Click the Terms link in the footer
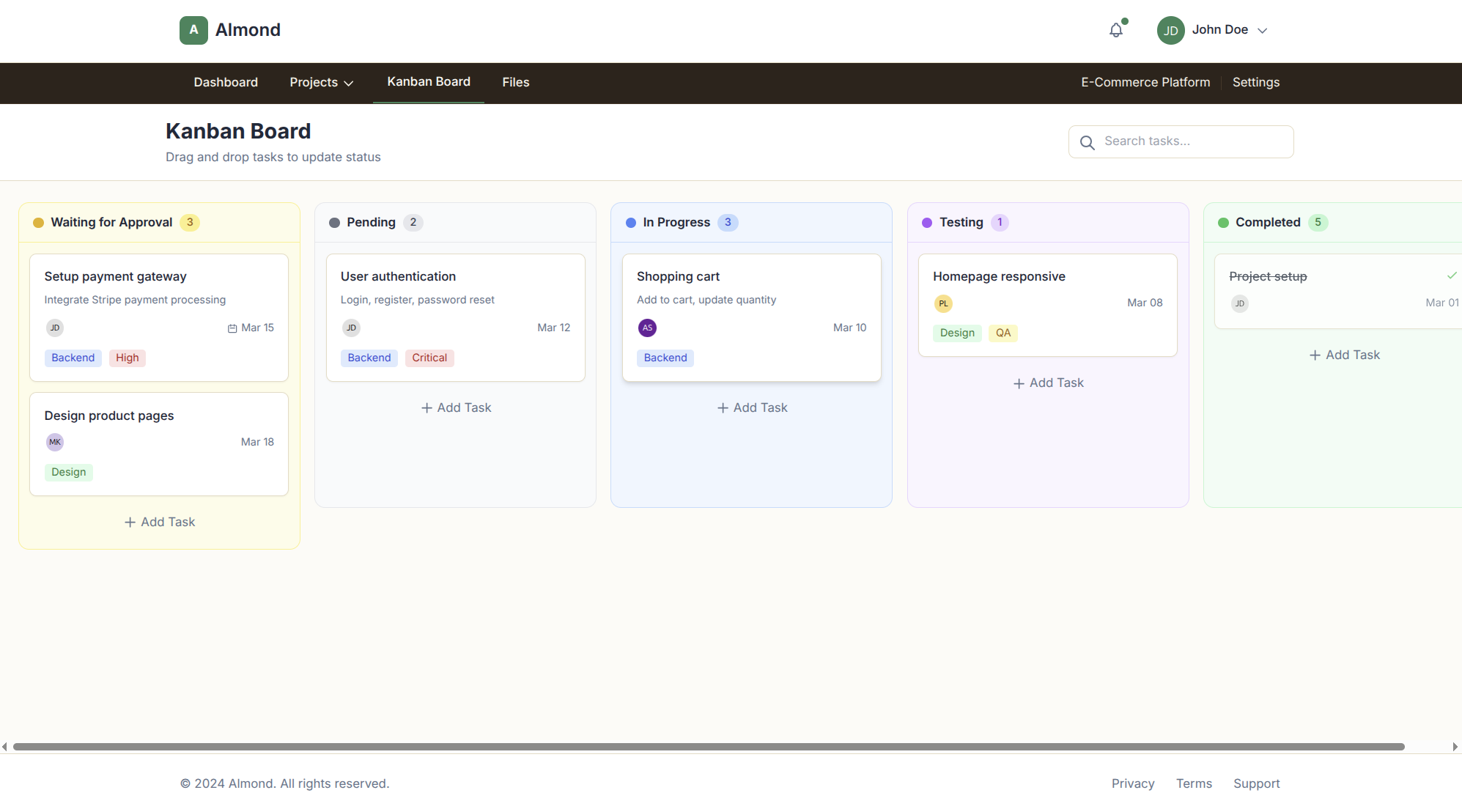Viewport: 1462px width, 812px height. (1194, 783)
